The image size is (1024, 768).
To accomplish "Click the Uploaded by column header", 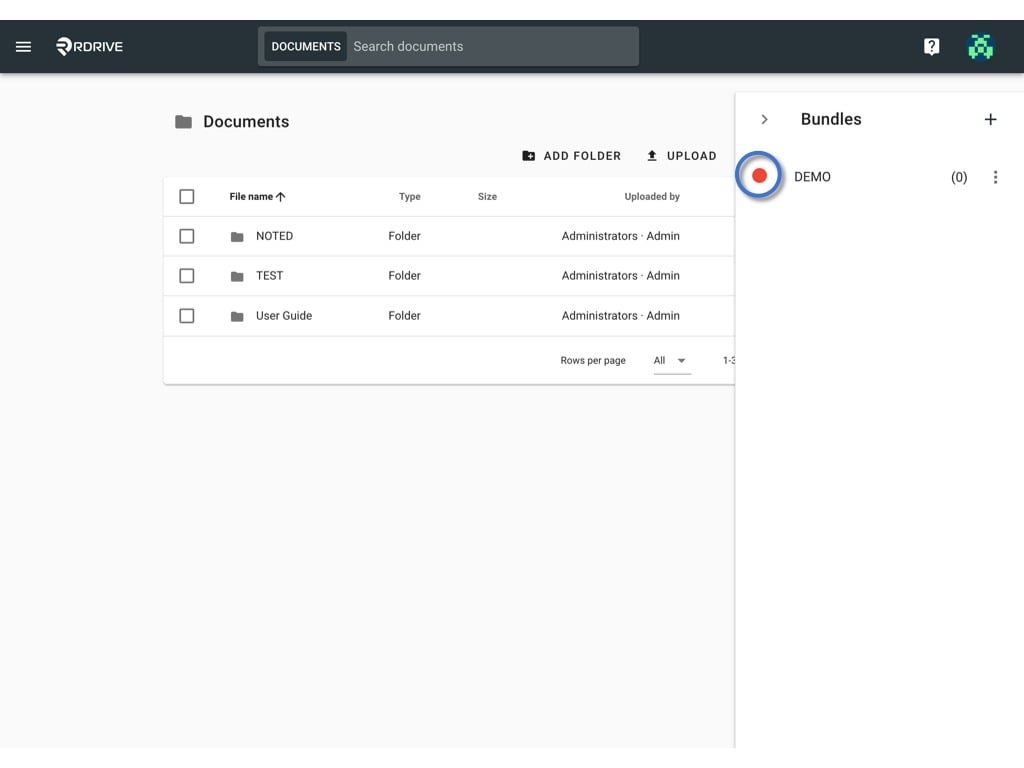I will 652,197.
